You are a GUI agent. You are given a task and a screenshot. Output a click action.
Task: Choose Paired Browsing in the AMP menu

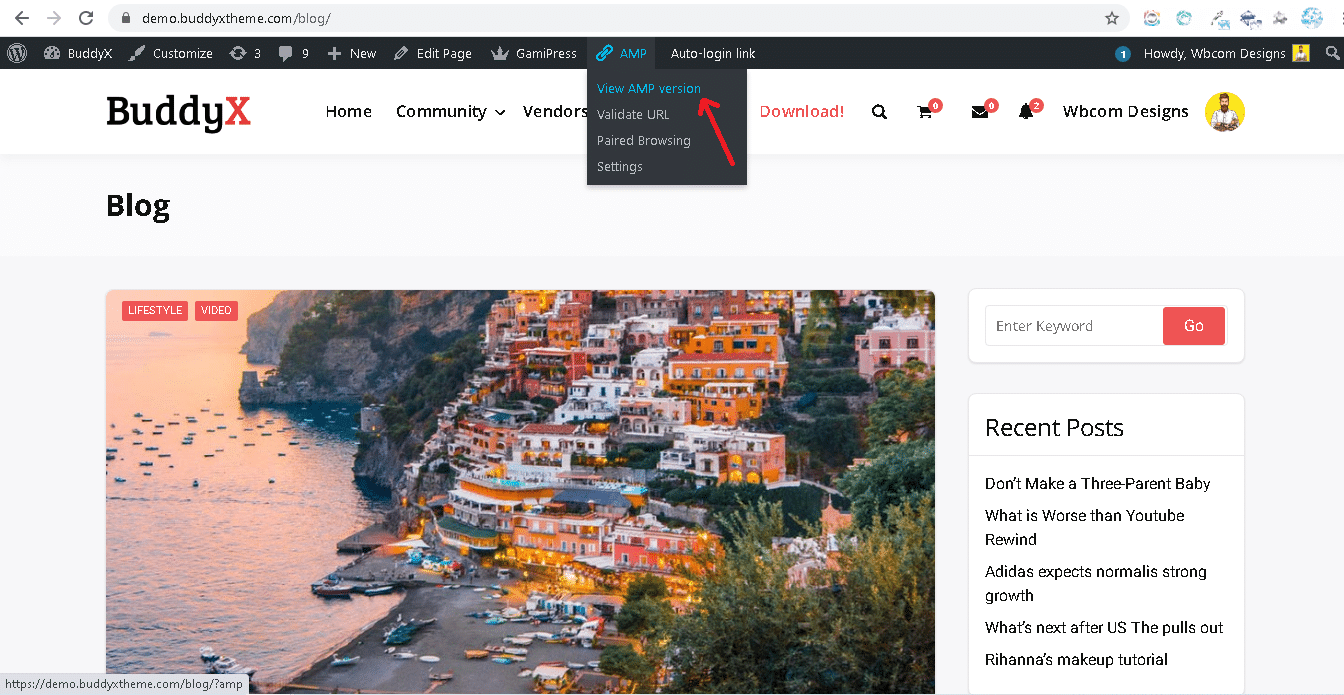coord(644,140)
